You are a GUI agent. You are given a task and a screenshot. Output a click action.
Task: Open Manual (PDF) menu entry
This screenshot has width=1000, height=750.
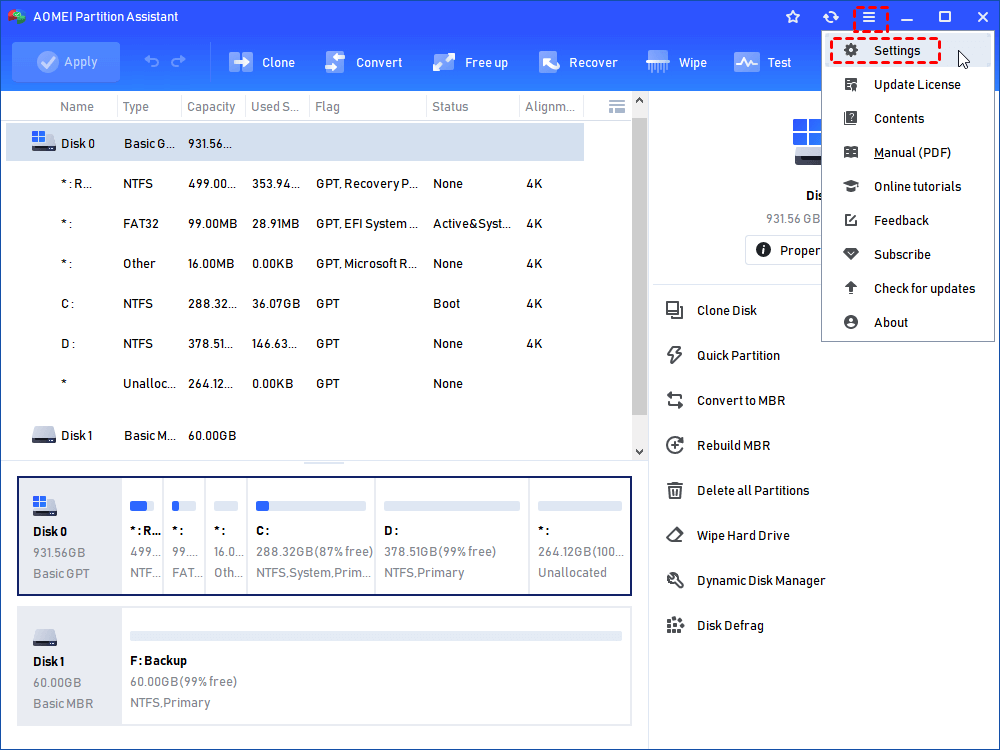908,152
